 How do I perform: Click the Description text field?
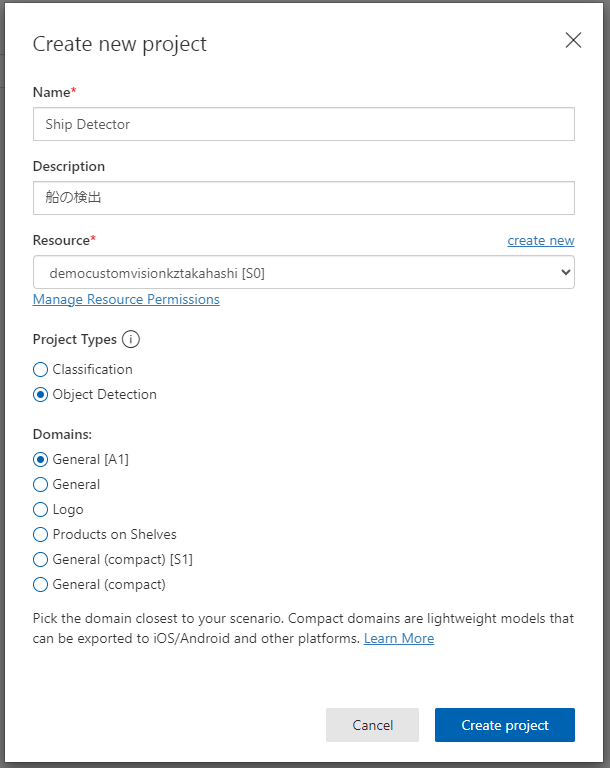pyautogui.click(x=303, y=198)
